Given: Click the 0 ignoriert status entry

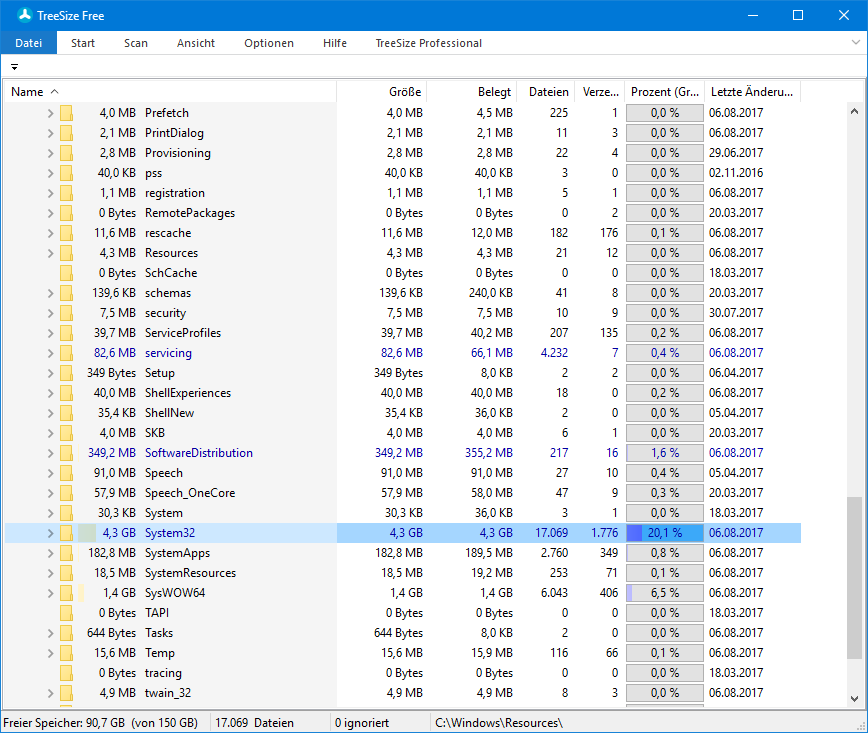Looking at the screenshot, I should click(x=361, y=723).
